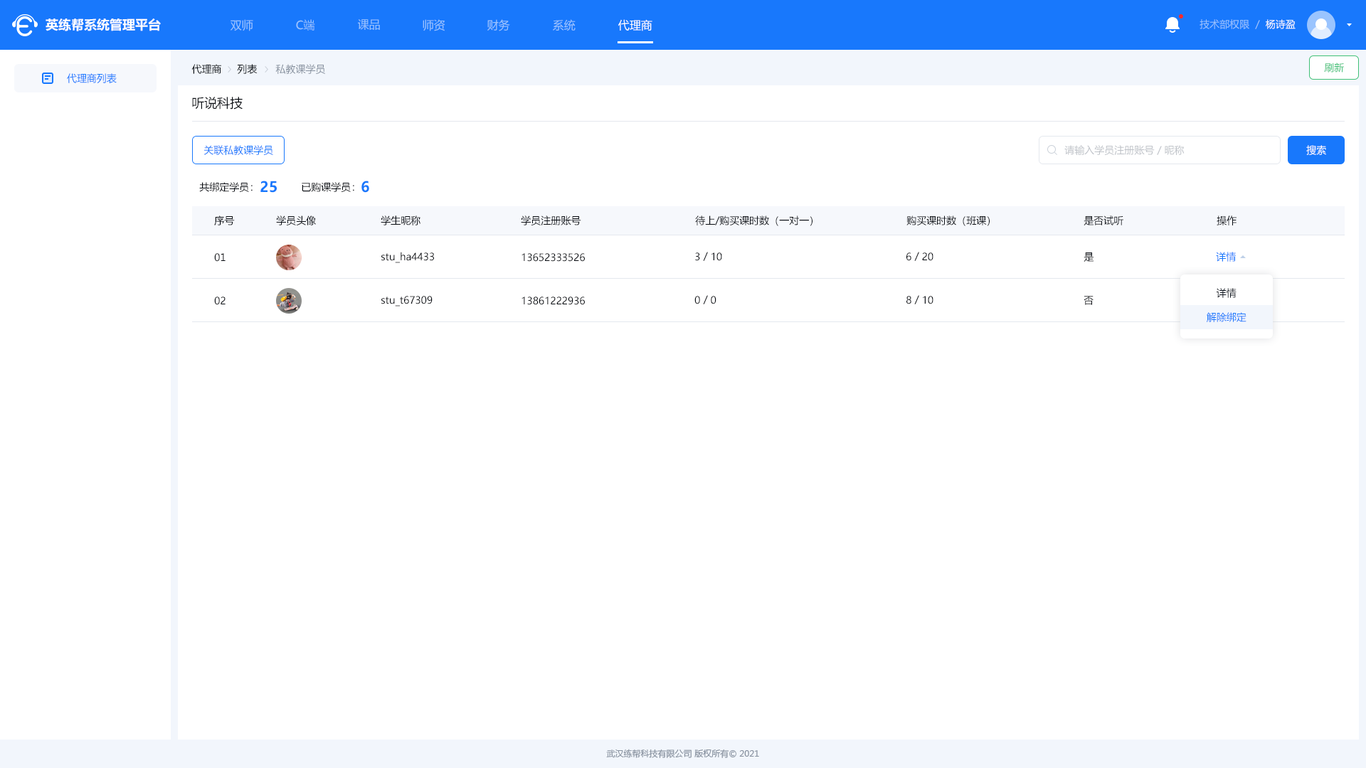Click the 技术部权限 label
The image size is (1366, 768).
pyautogui.click(x=1224, y=25)
